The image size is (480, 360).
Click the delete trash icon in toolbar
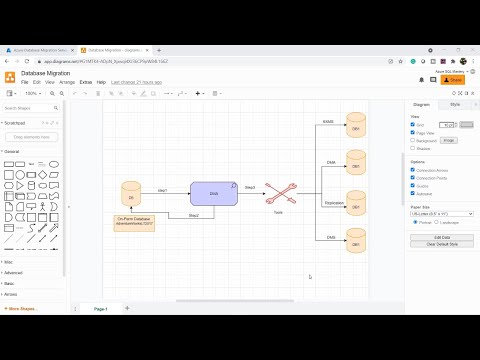tap(98, 94)
